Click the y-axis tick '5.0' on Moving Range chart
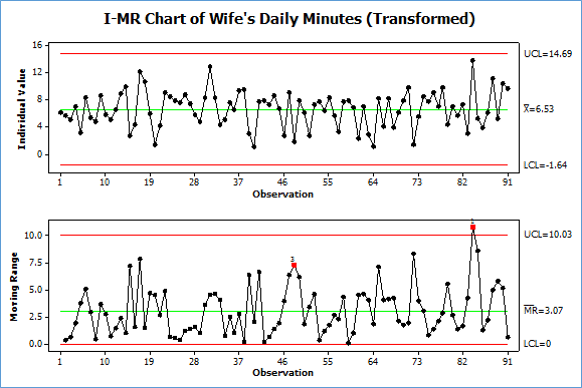Viewport: 582px width, 388px height. pyautogui.click(x=36, y=290)
